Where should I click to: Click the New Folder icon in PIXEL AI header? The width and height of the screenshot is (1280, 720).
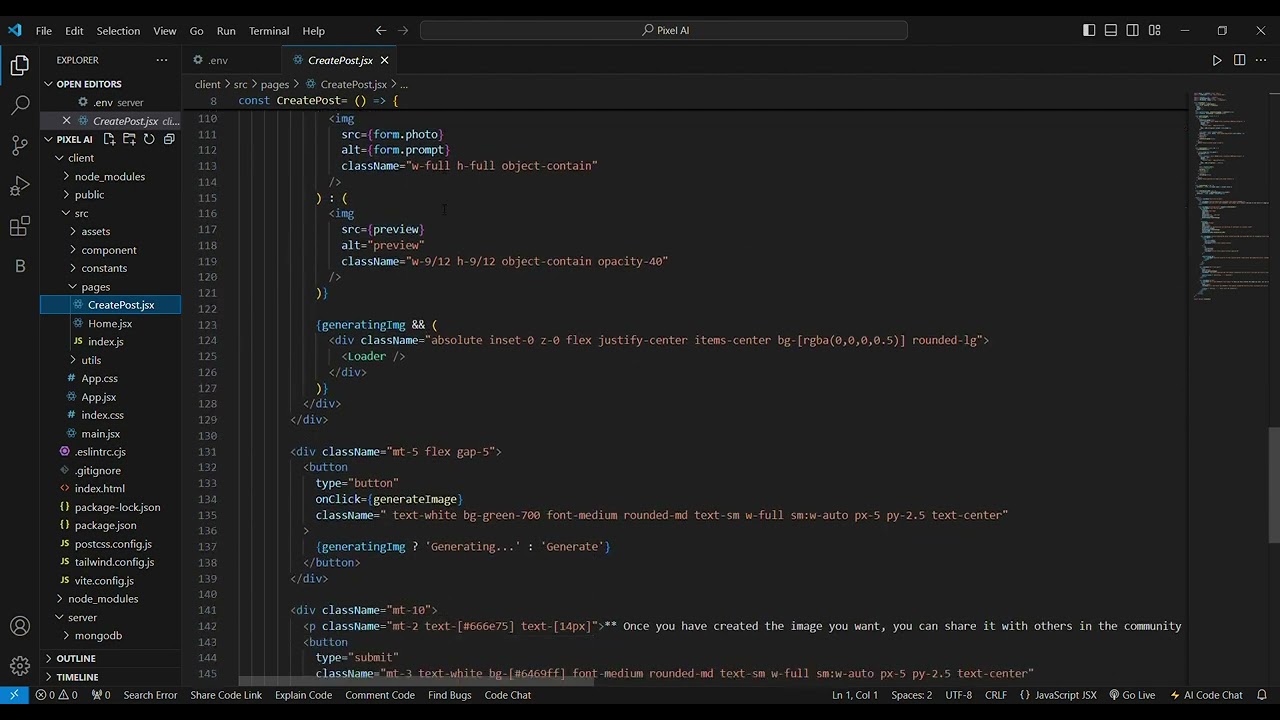(x=129, y=139)
